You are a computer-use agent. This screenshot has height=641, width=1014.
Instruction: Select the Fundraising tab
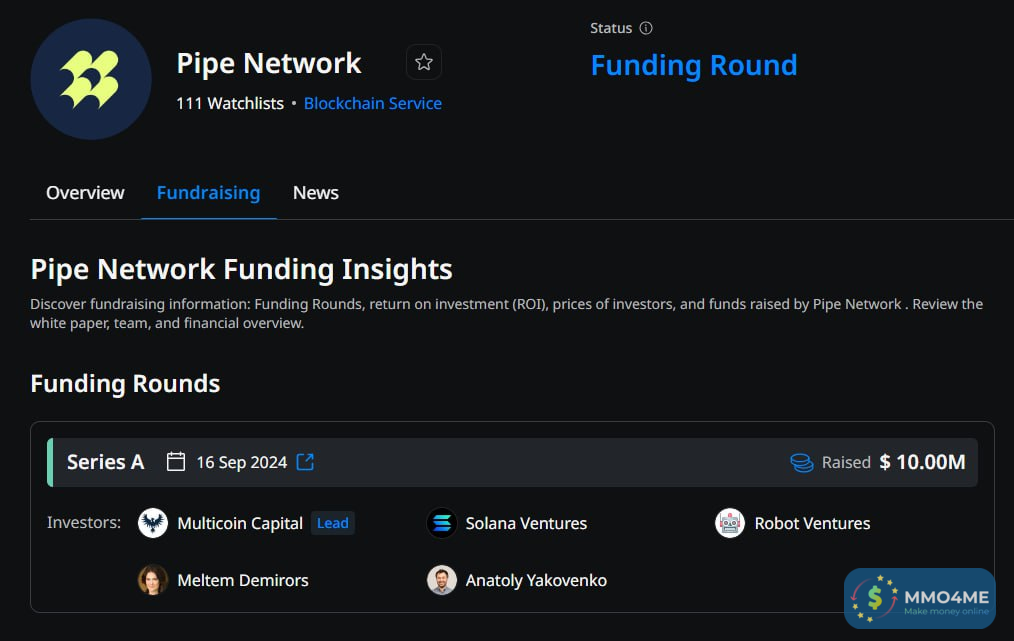pyautogui.click(x=208, y=193)
